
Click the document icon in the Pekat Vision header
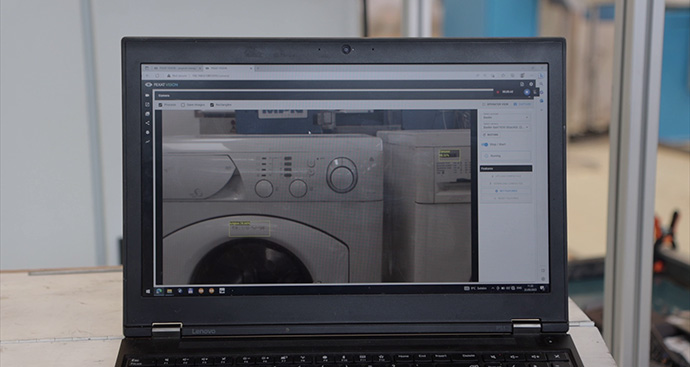(522, 84)
